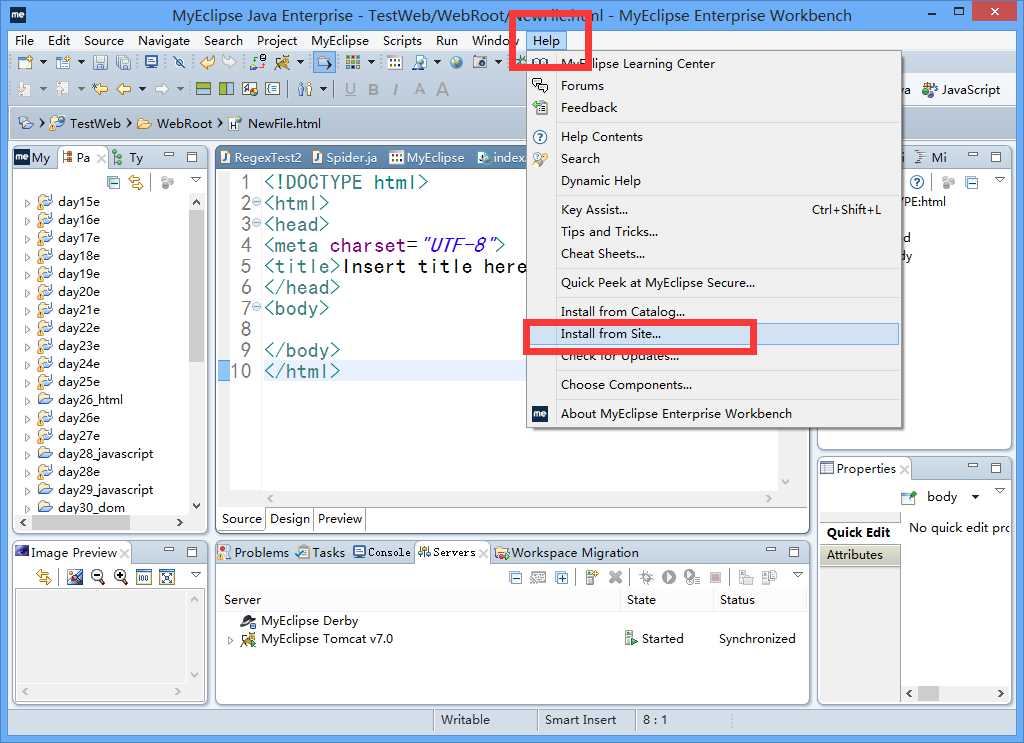
Task: Click the Zoom In magnifier in Image Preview
Action: tap(121, 577)
